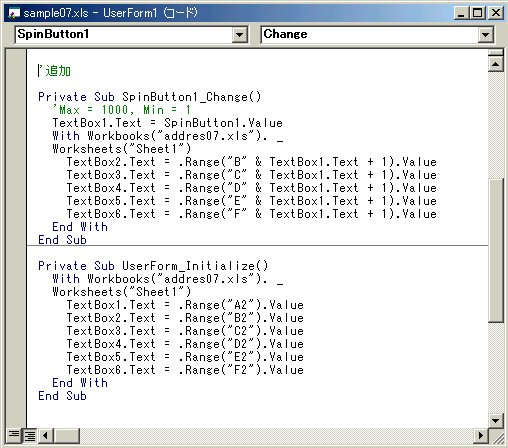Place cursor on TextBox1.Text = SpinButton1.Value line
Viewport: 508px width, 448px height.
[168, 123]
